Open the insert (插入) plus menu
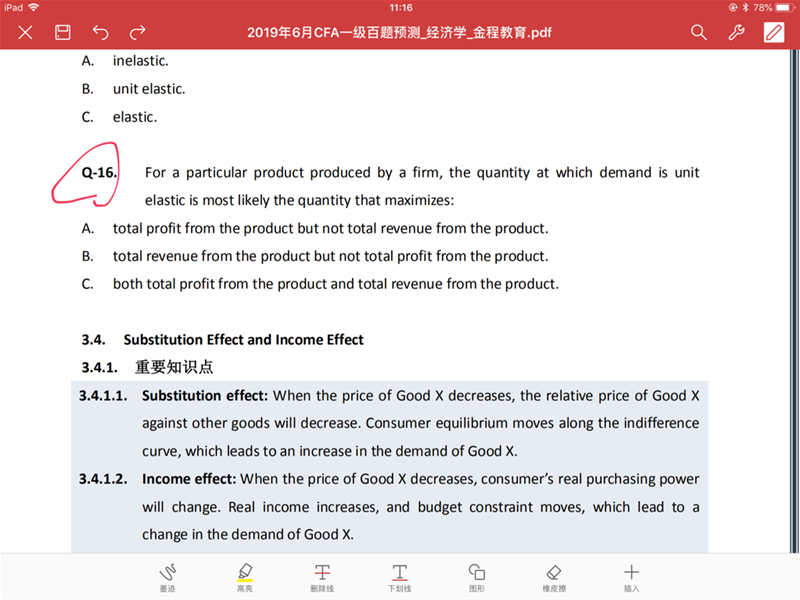This screenshot has height=600, width=800. 631,577
